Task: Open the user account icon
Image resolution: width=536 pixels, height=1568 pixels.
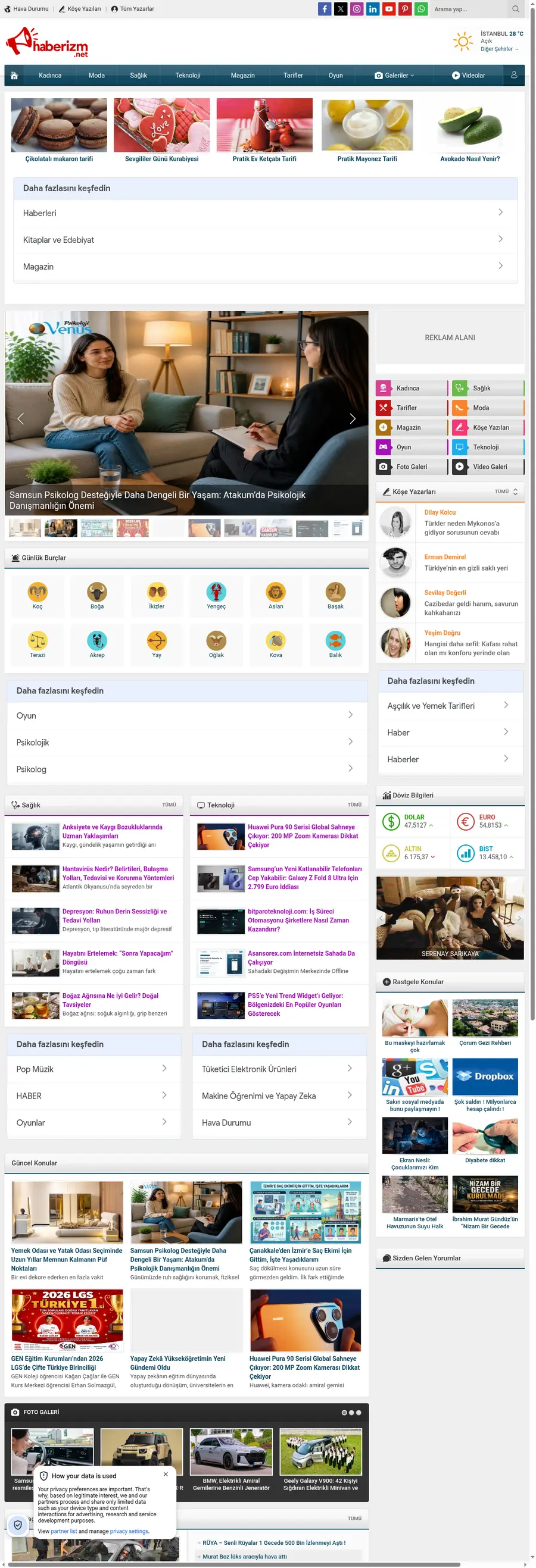Action: (x=513, y=75)
